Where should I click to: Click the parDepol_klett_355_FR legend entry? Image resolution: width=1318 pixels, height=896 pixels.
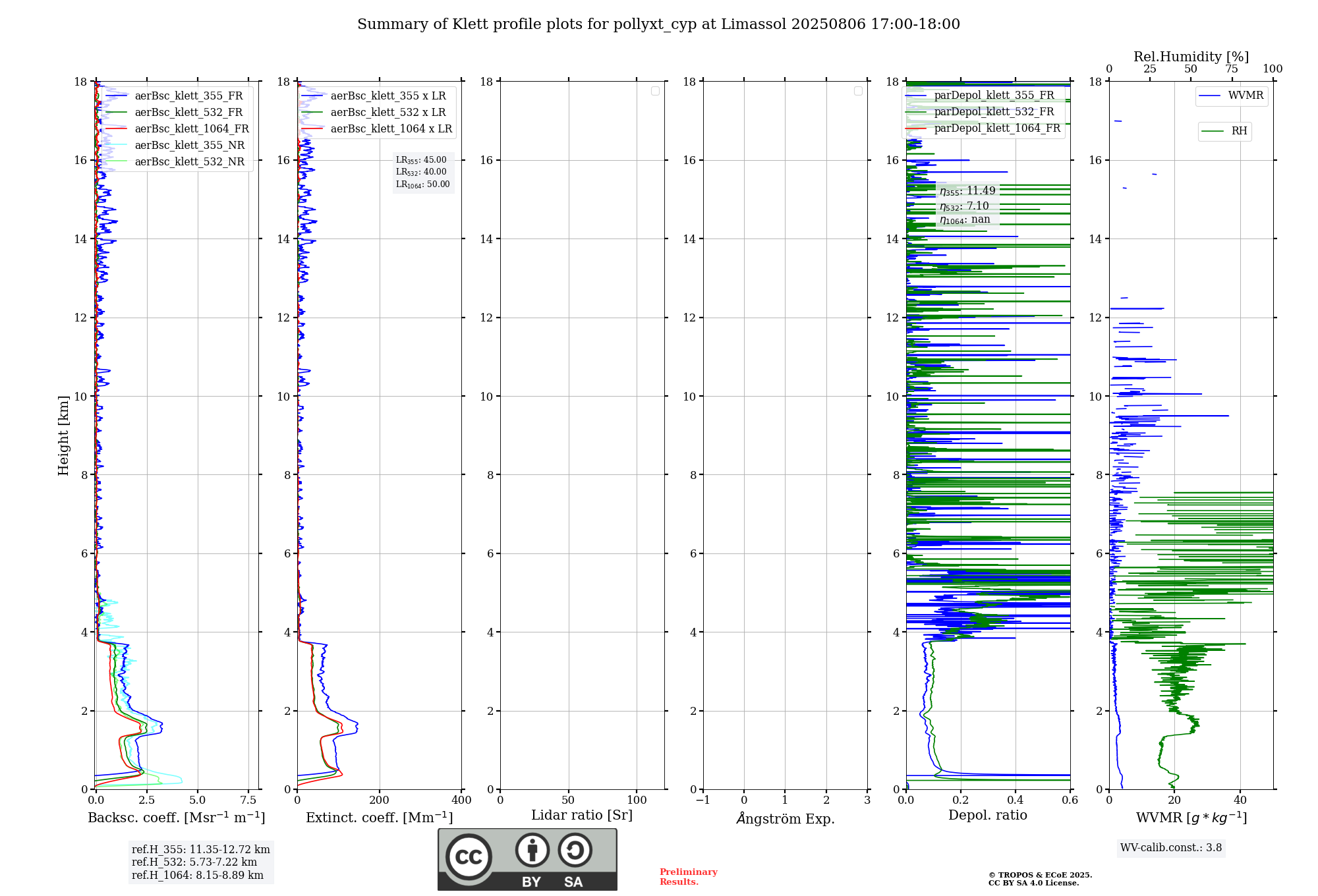pos(980,95)
